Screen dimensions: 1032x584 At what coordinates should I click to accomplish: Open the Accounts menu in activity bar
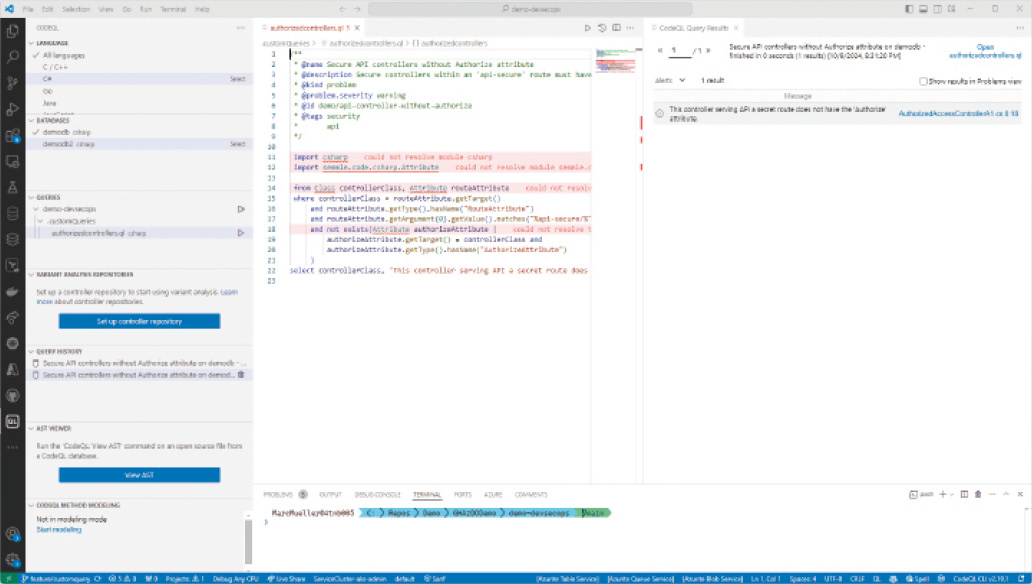[12, 534]
